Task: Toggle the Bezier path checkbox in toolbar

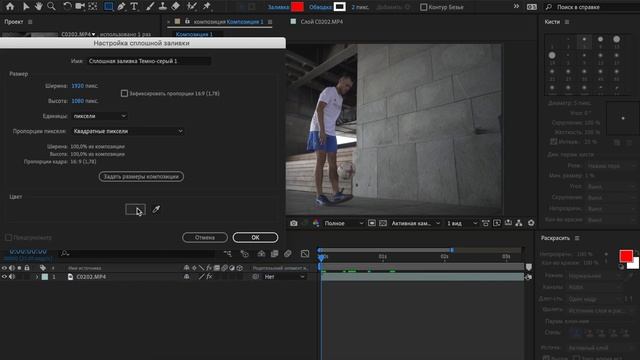Action: 424,7
